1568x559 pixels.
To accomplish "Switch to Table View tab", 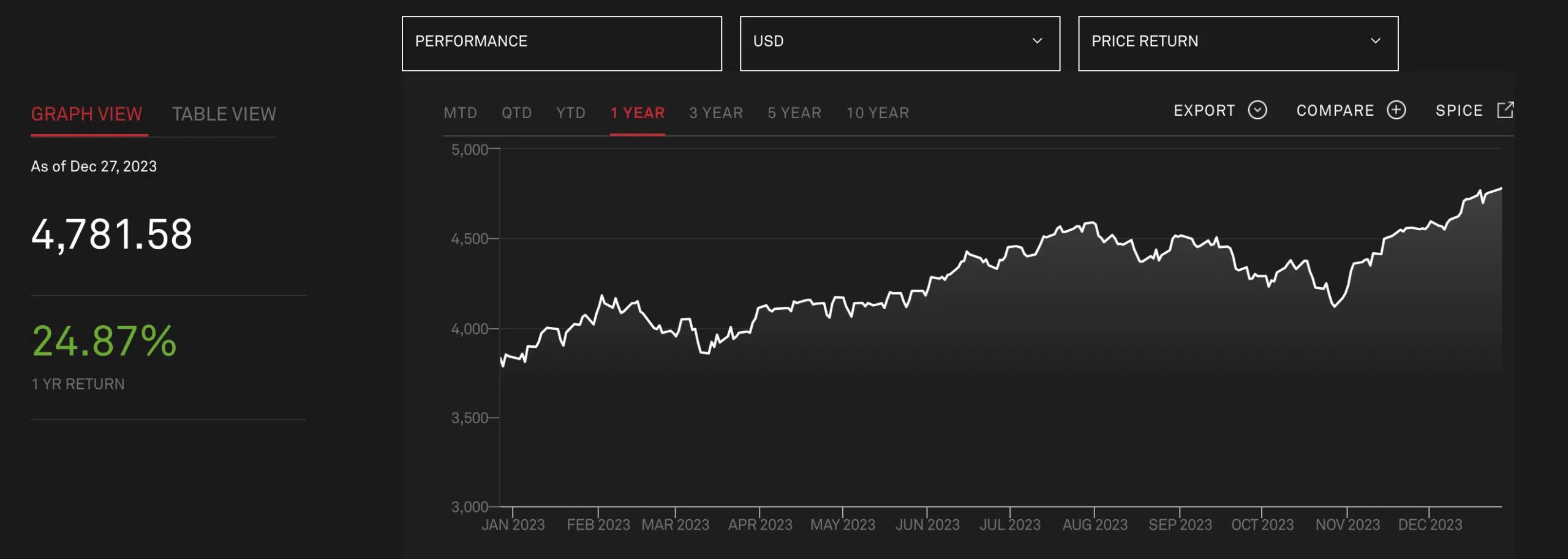I will tap(224, 114).
